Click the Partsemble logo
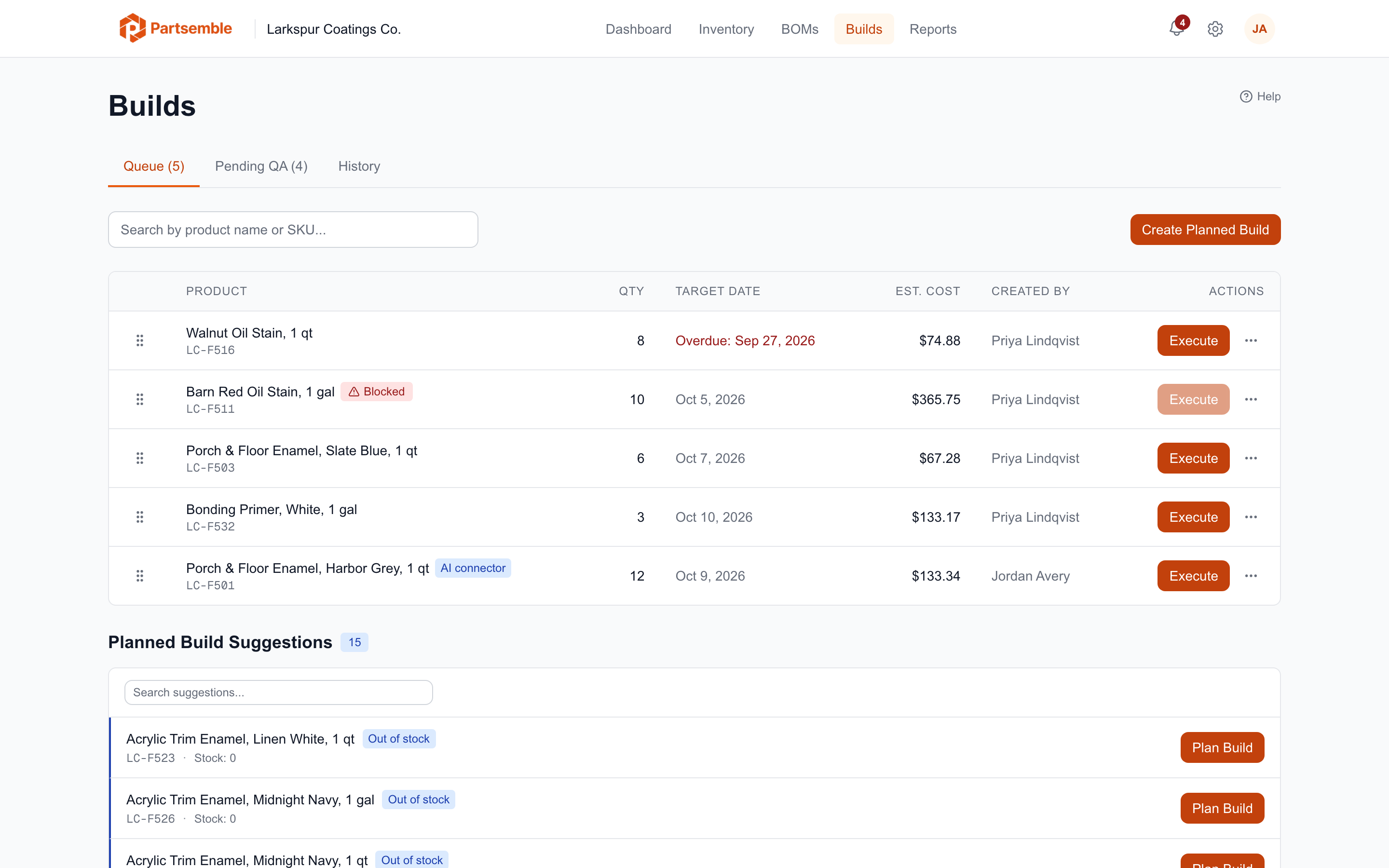Image resolution: width=1389 pixels, height=868 pixels. tap(175, 28)
